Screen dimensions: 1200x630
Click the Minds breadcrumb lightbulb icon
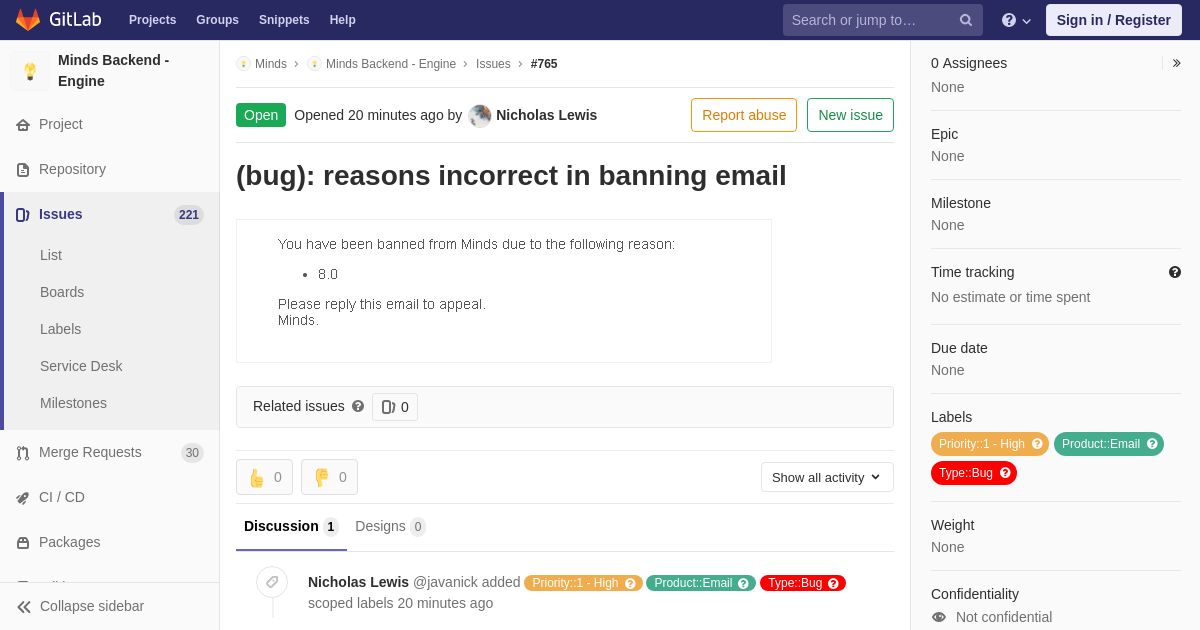point(243,64)
